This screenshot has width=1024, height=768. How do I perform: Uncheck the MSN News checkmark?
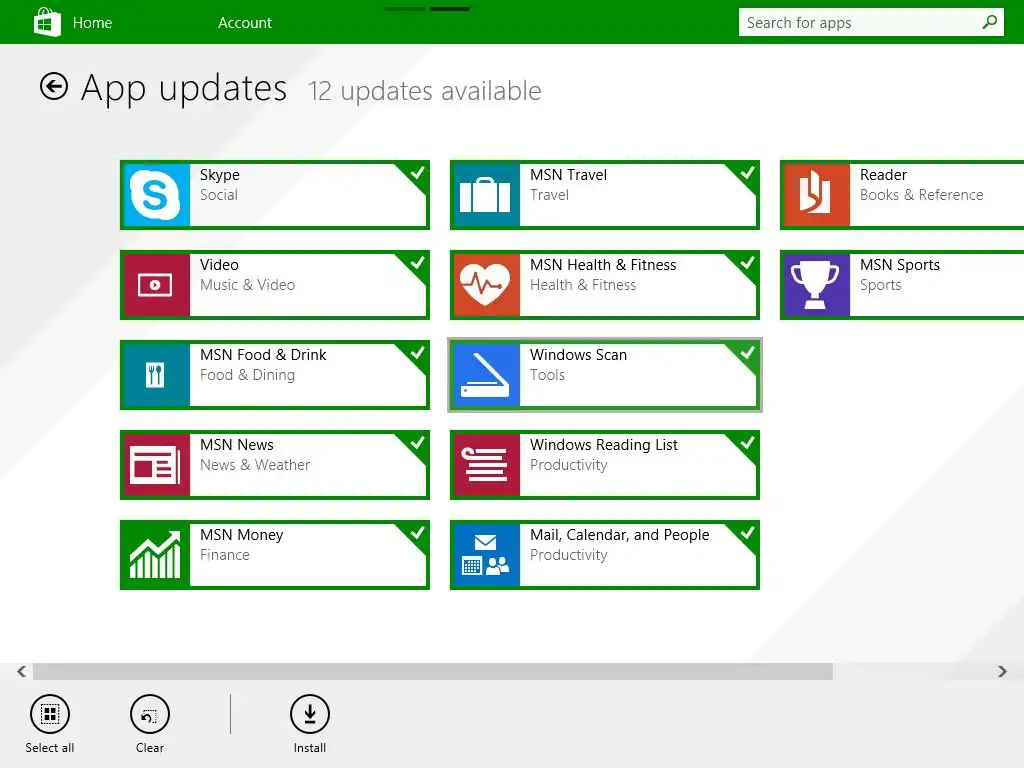[417, 443]
